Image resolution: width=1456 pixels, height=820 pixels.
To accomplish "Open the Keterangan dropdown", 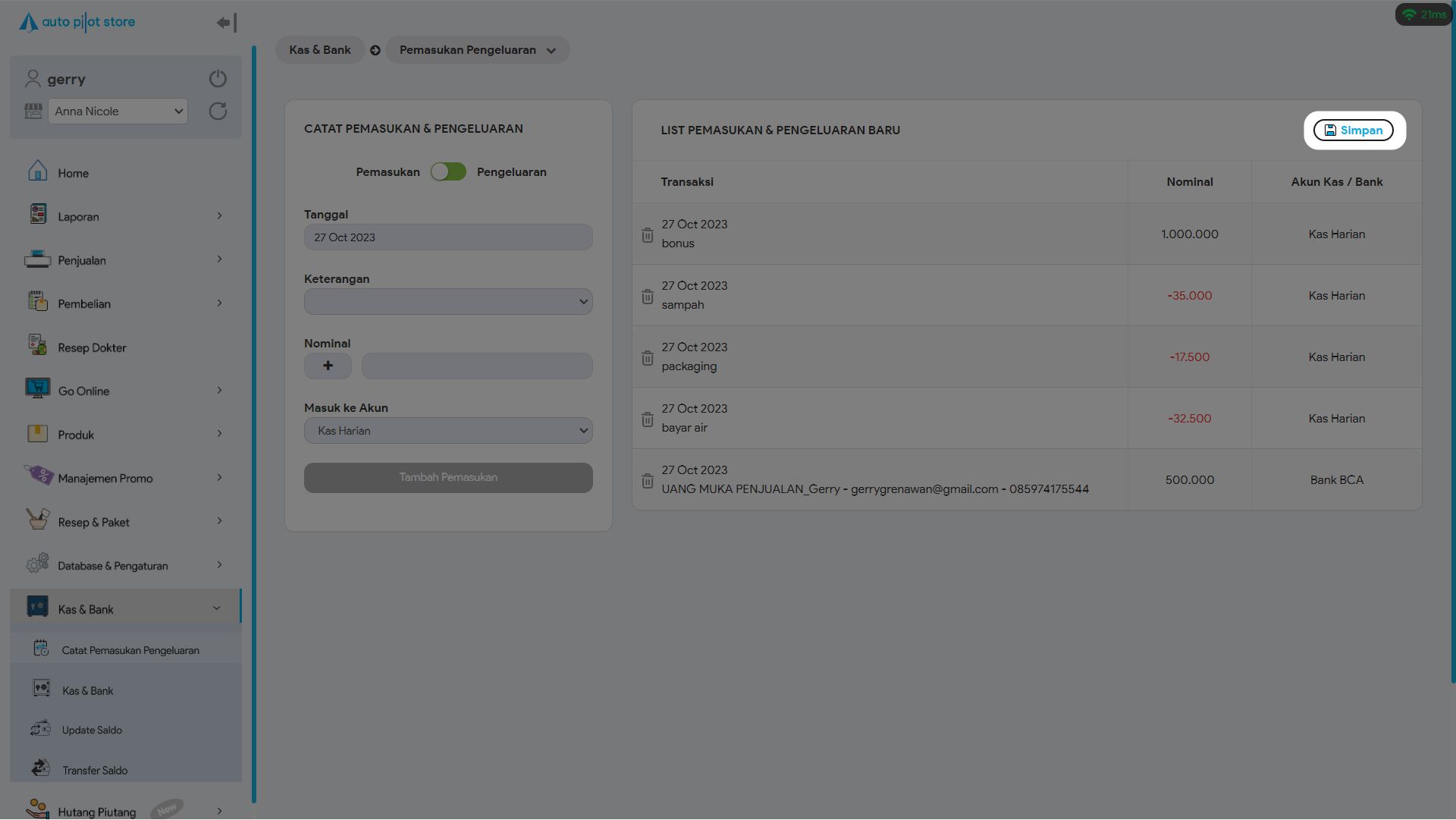I will pyautogui.click(x=448, y=302).
